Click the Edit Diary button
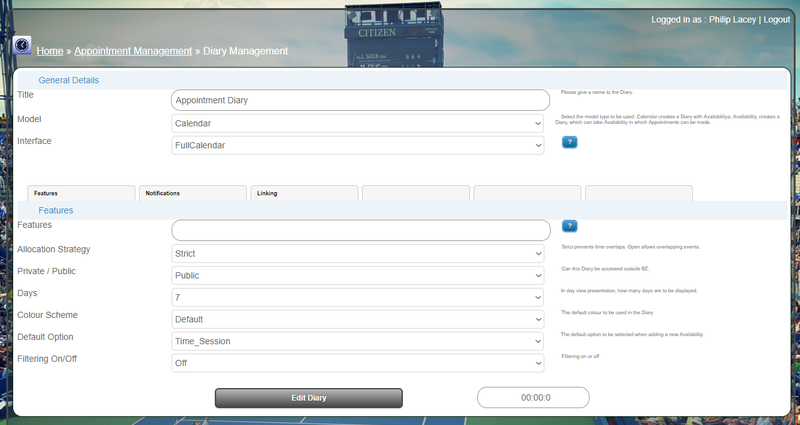The image size is (800, 425). 309,398
